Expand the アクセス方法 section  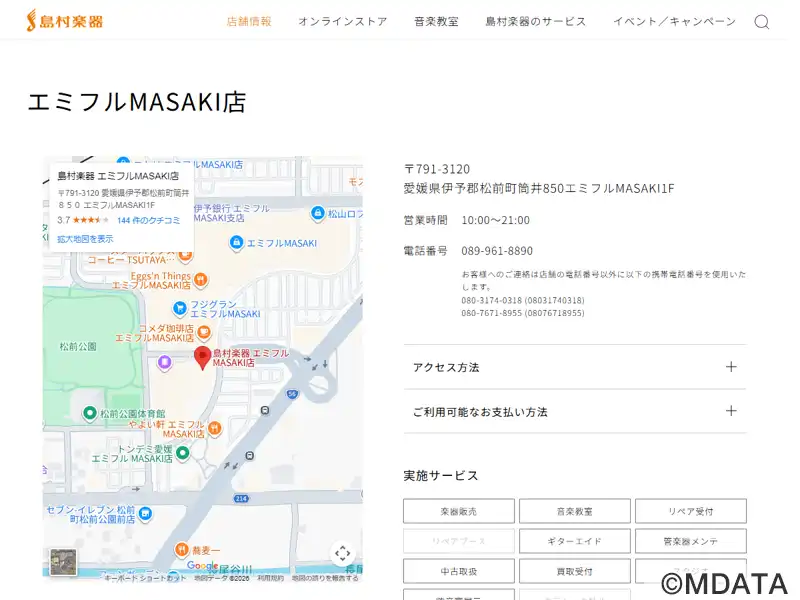coord(575,367)
